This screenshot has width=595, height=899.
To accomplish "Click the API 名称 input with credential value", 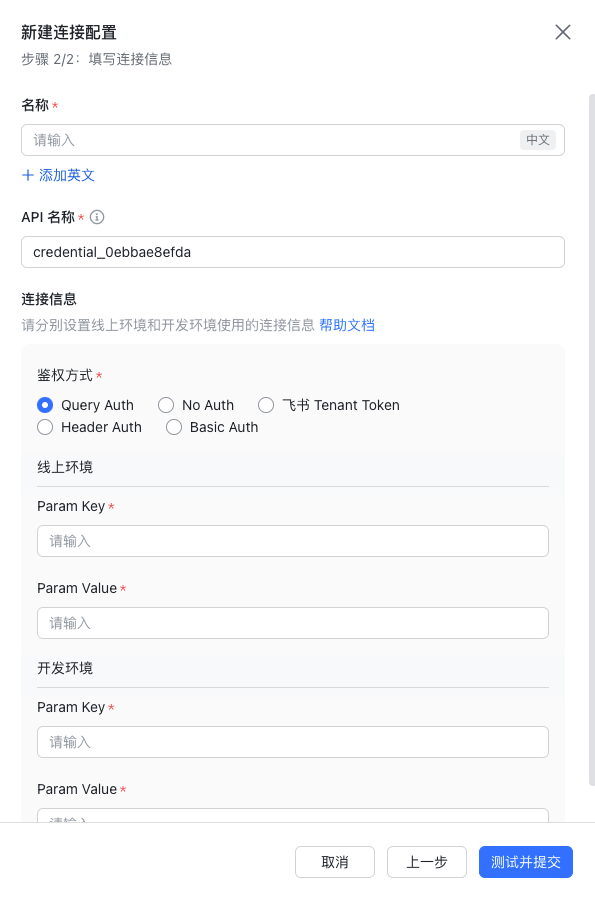I will [293, 252].
